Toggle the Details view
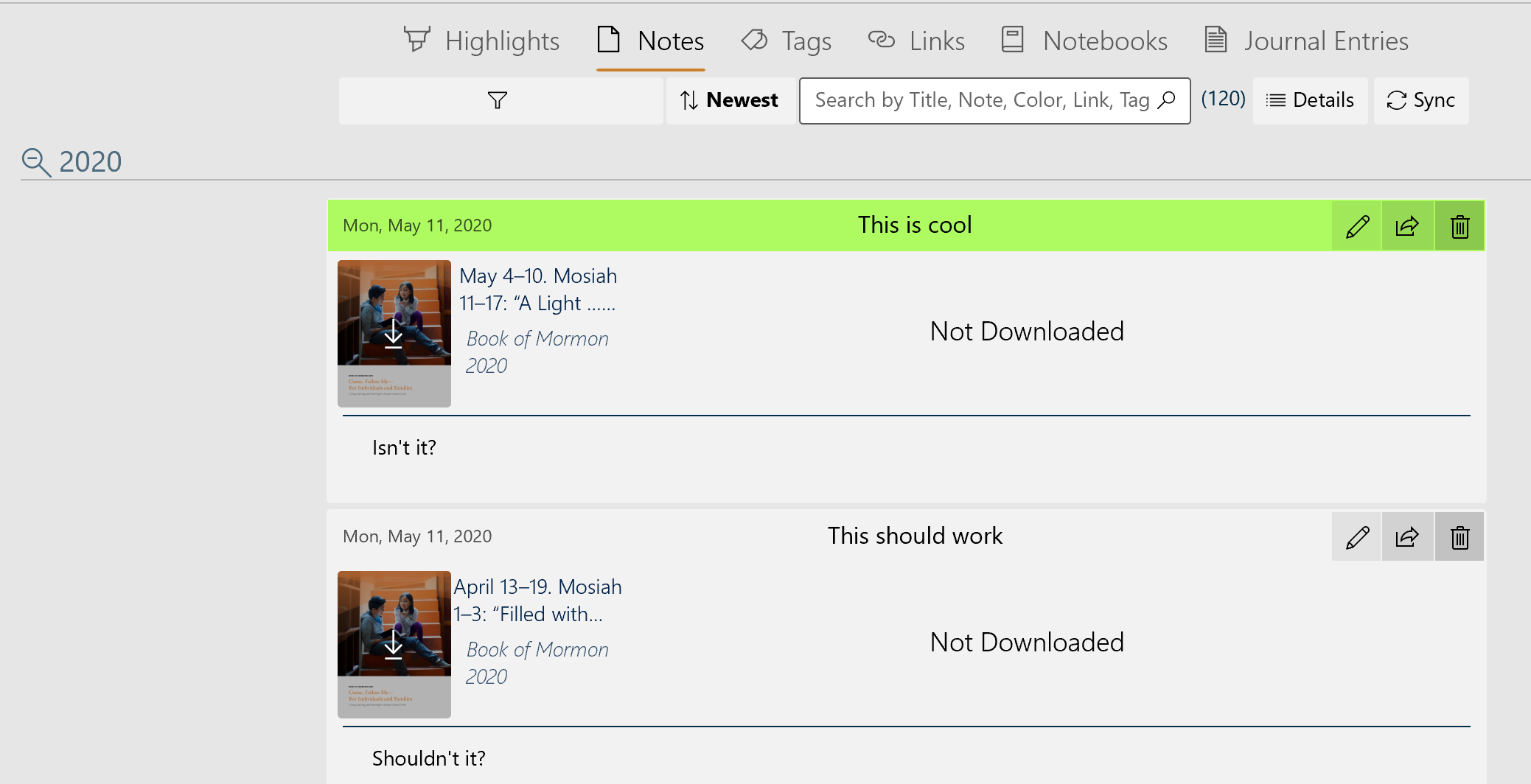This screenshot has height=784, width=1531. click(x=1310, y=100)
